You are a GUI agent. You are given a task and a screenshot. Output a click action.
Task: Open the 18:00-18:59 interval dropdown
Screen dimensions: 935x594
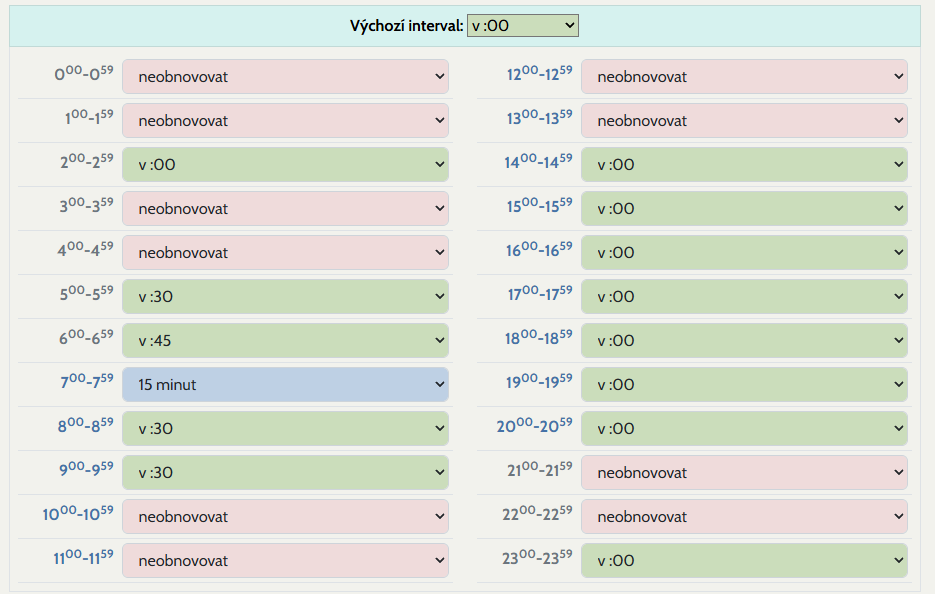(744, 341)
